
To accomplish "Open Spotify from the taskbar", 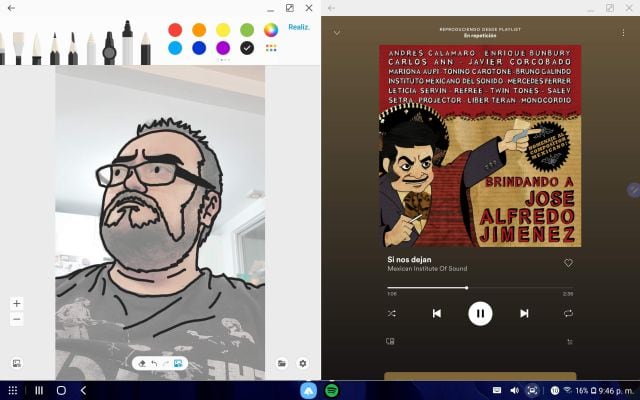I will pyautogui.click(x=332, y=390).
